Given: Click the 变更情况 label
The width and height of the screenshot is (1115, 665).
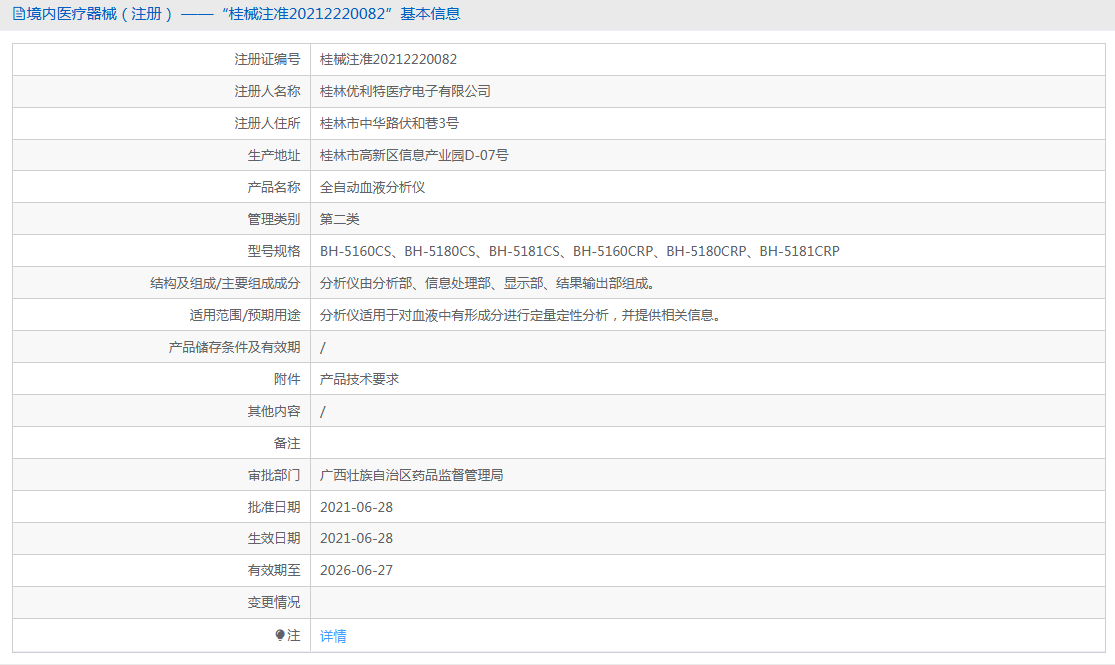Looking at the screenshot, I should click(x=274, y=602).
